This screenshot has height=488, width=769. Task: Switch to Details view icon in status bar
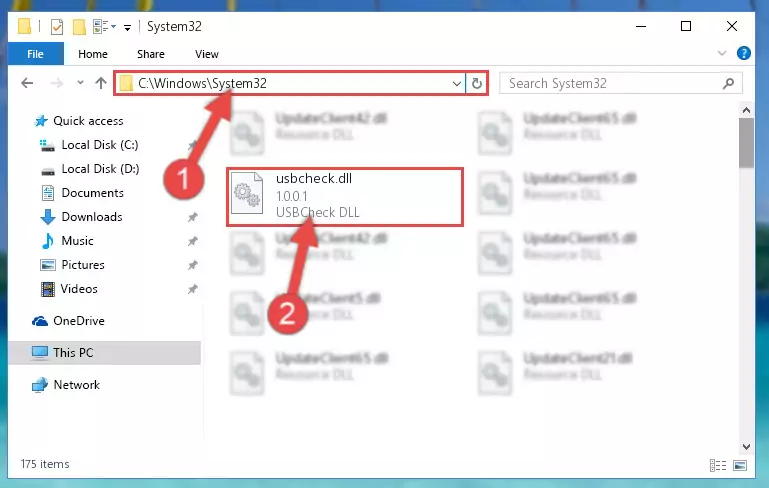click(x=718, y=465)
